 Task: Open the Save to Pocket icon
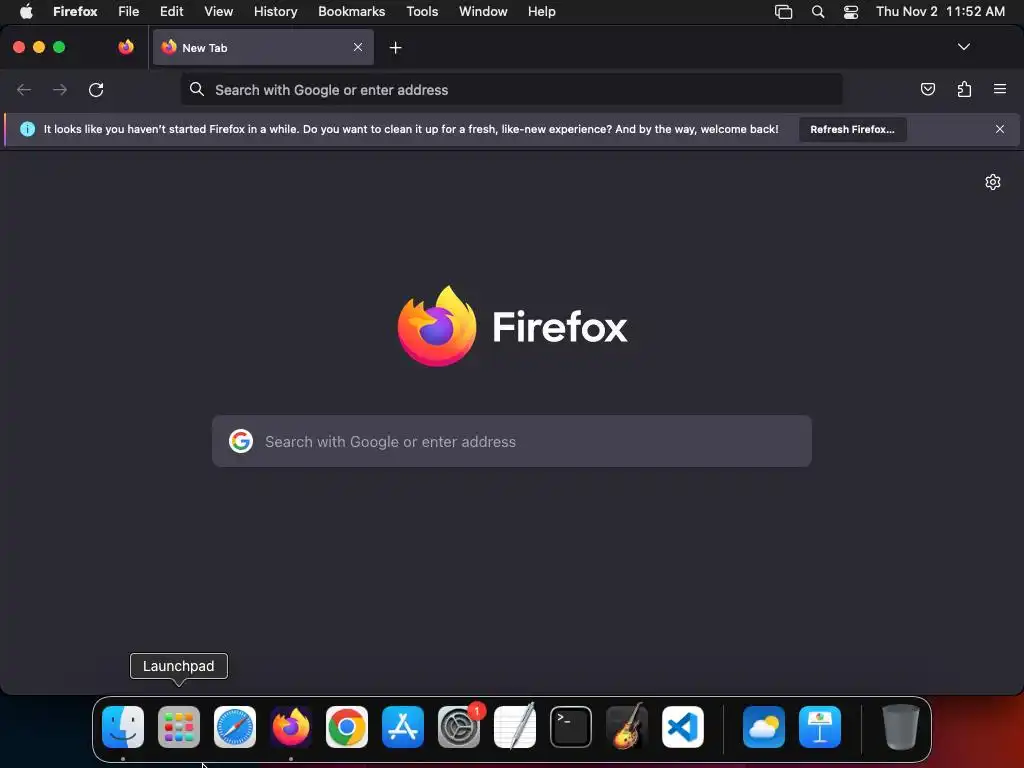[927, 89]
